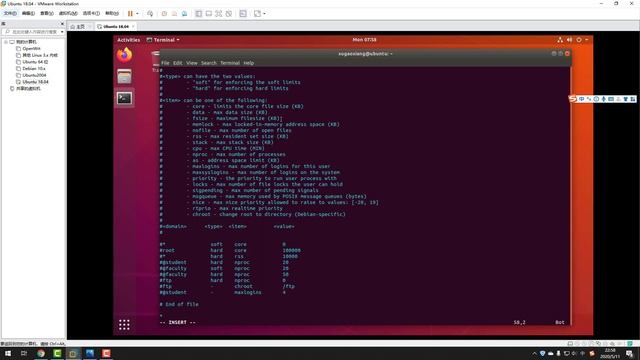Open the terminal Help menu
The image size is (640, 360).
249,63
